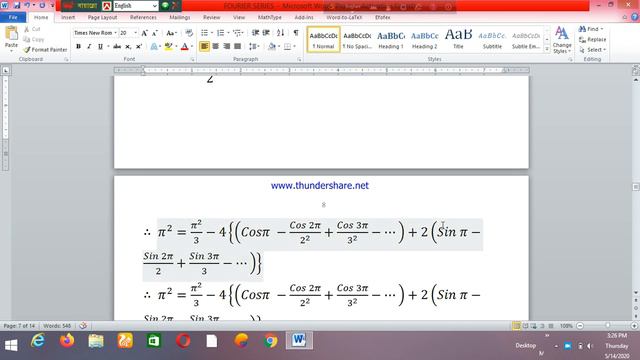Open Text Effects glowing A icon
The width and height of the screenshot is (640, 360).
tap(154, 47)
